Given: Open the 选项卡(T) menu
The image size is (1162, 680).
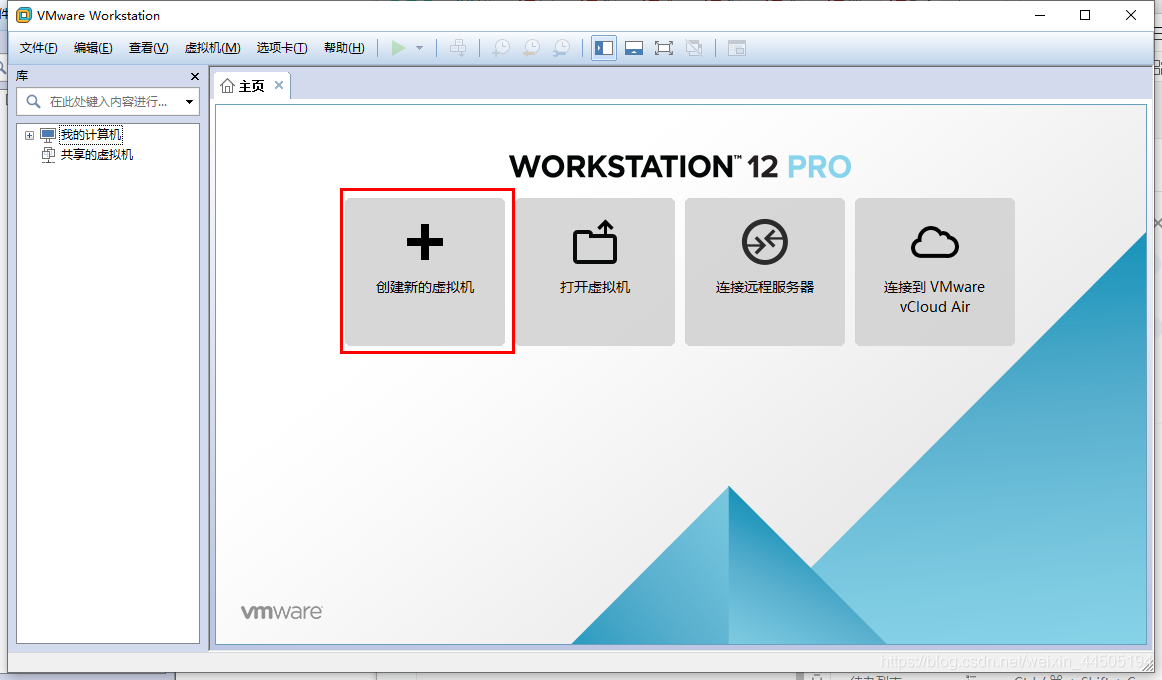Looking at the screenshot, I should click(282, 48).
